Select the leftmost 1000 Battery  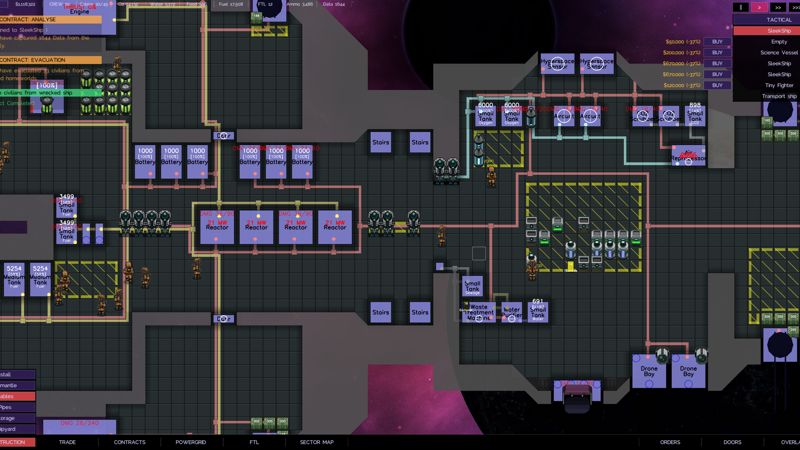point(145,162)
